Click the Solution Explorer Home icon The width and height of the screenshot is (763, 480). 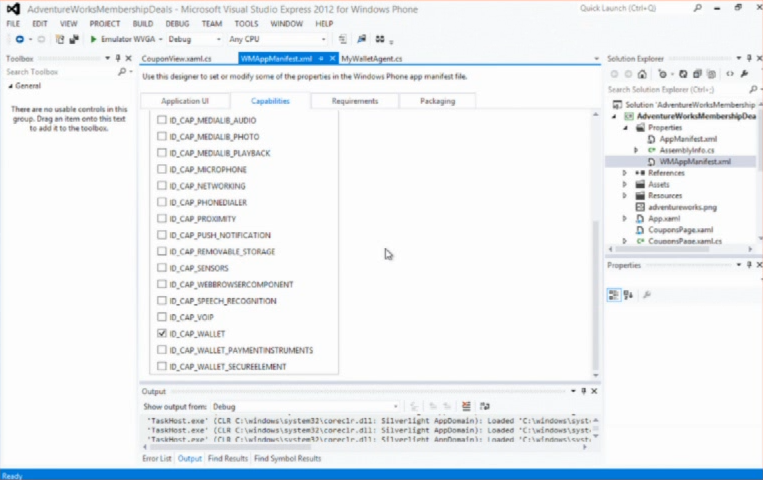642,74
